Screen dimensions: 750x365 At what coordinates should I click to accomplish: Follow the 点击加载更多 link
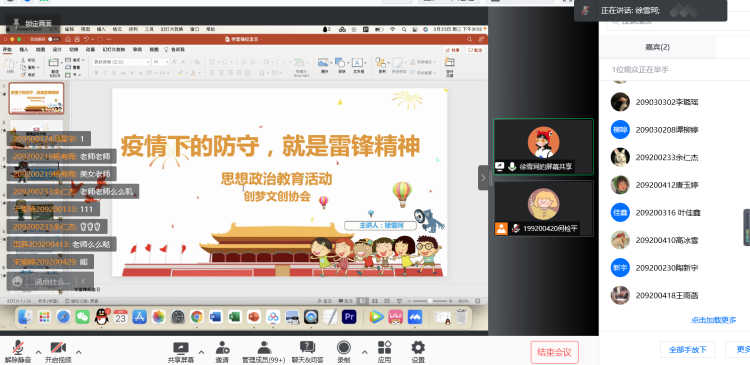coord(714,320)
